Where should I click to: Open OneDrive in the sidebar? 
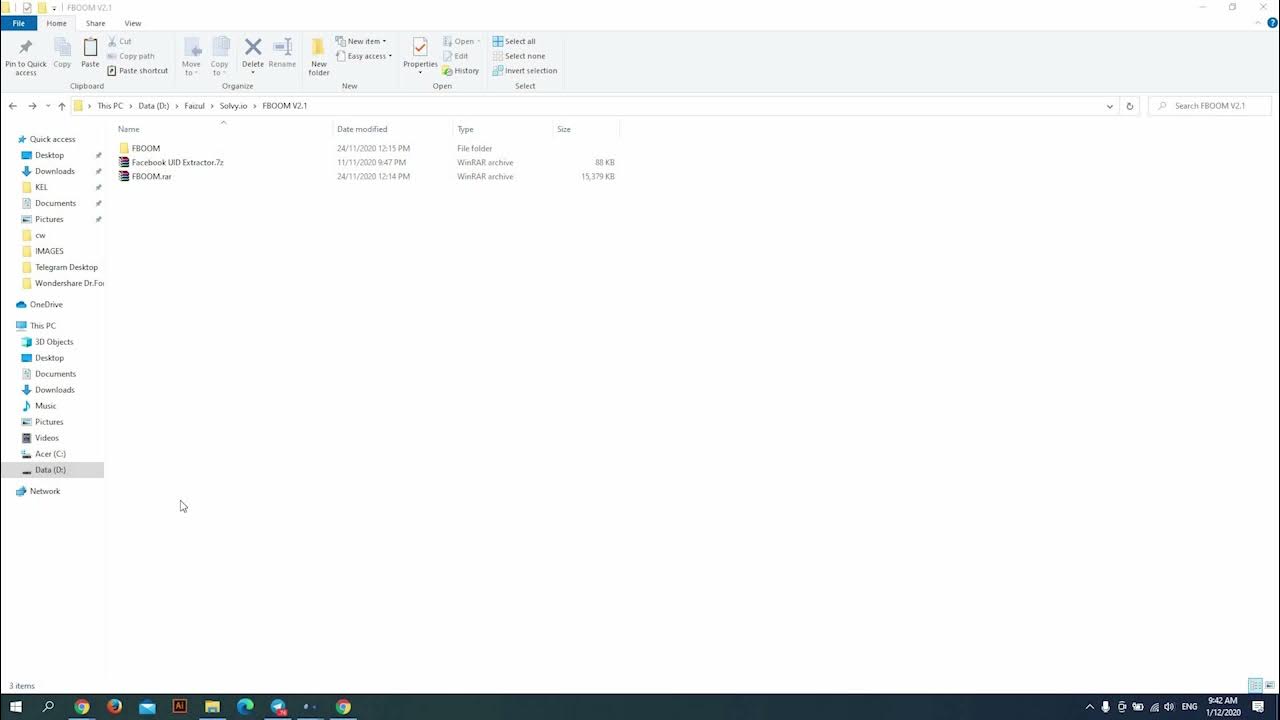46,304
